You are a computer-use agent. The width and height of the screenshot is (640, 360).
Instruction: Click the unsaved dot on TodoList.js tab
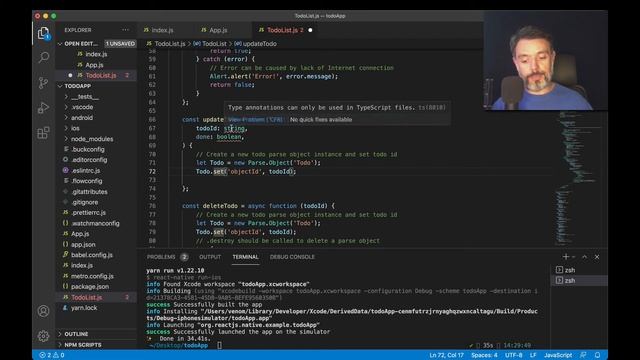pyautogui.click(x=310, y=30)
